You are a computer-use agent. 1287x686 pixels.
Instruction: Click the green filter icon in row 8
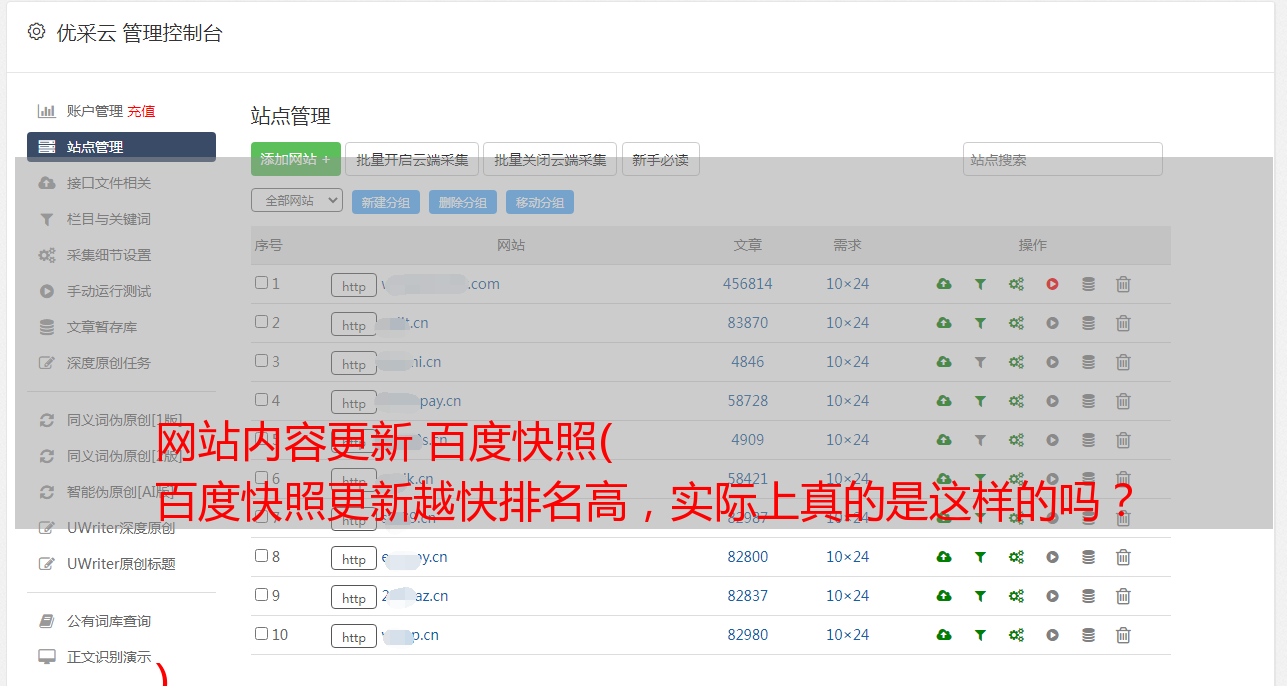[x=980, y=557]
